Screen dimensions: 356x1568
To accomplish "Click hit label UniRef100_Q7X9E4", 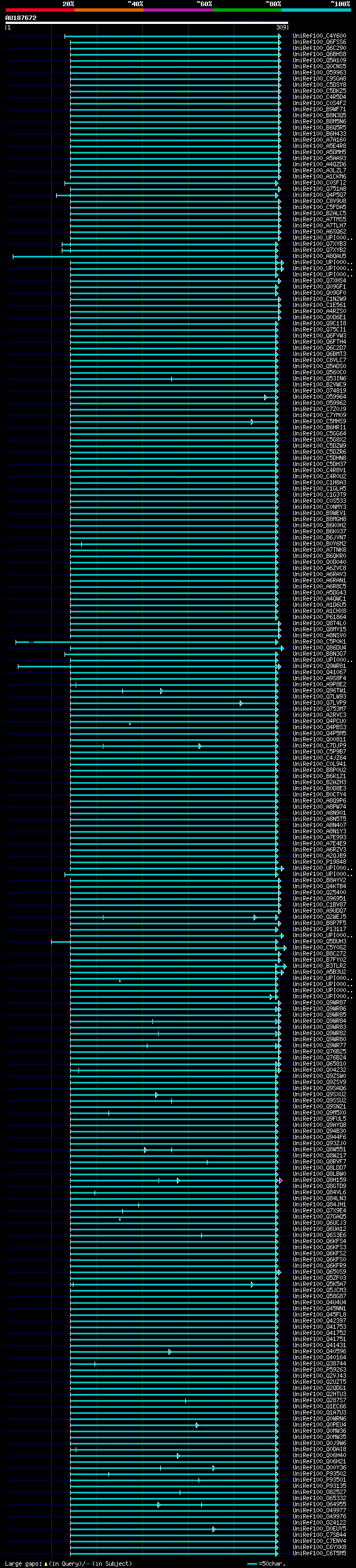I will (319, 1210).
